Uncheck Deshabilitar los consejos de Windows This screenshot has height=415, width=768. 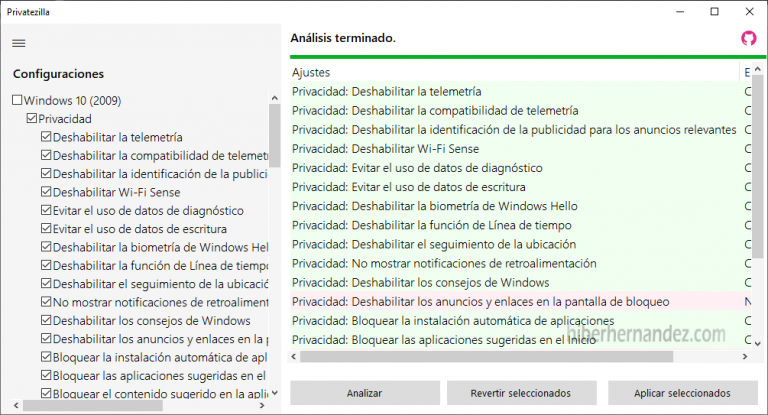[46, 321]
